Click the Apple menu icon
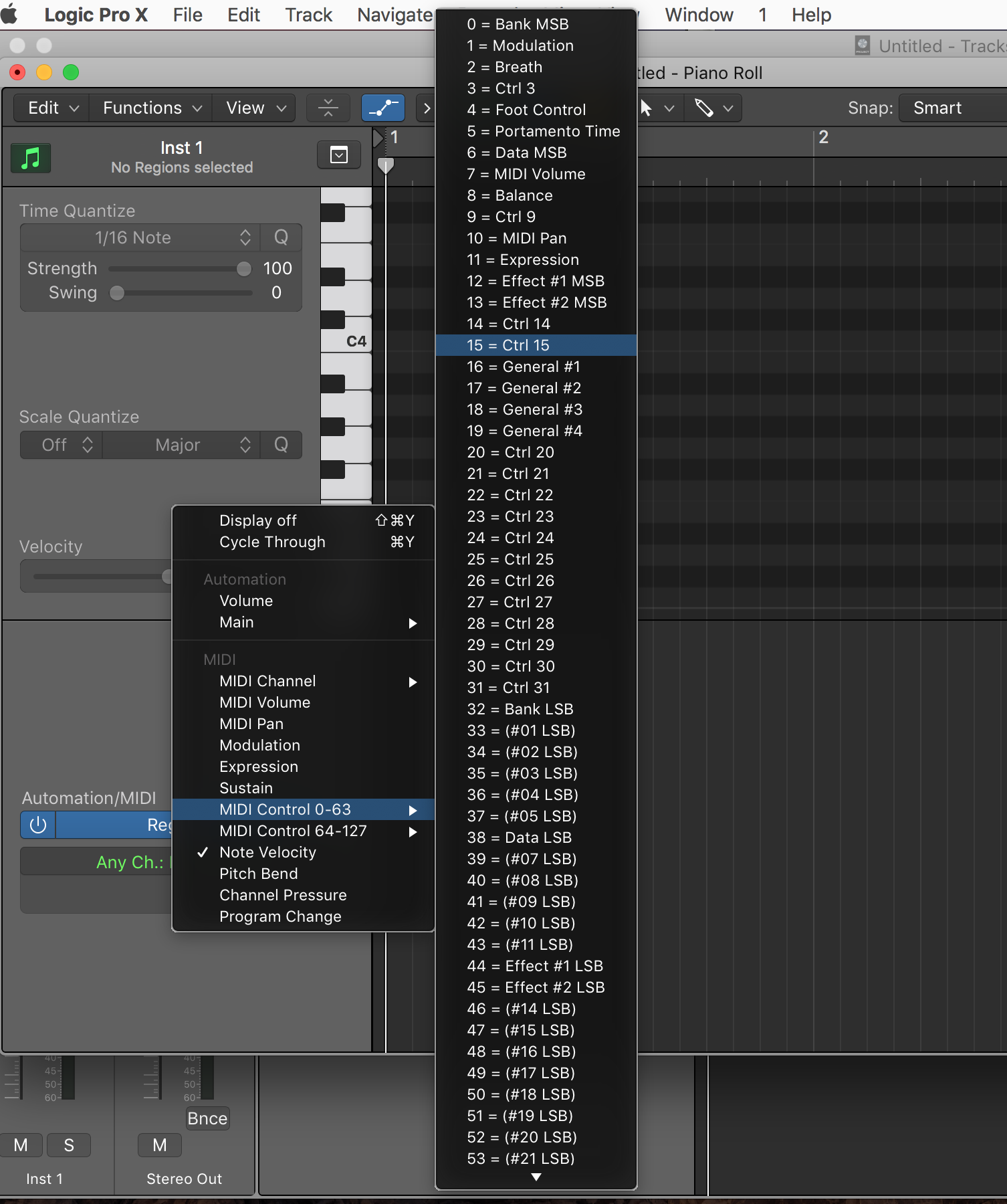This screenshot has width=1007, height=1204. [x=10, y=15]
